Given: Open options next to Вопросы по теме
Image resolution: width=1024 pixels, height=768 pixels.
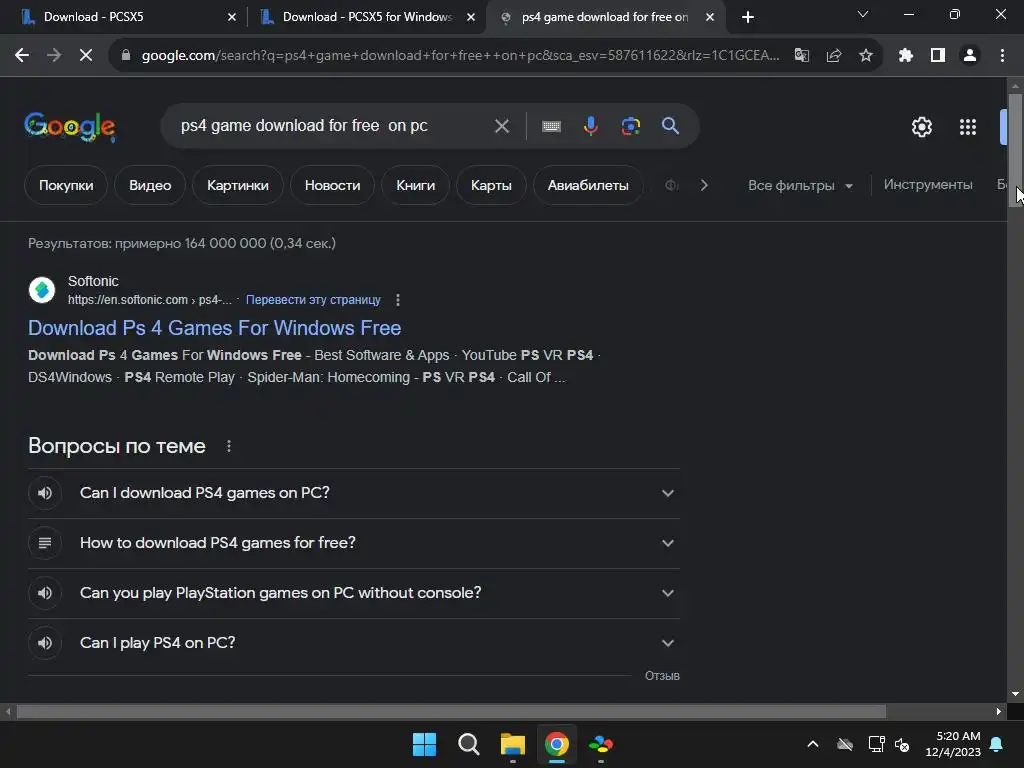Looking at the screenshot, I should tap(229, 446).
